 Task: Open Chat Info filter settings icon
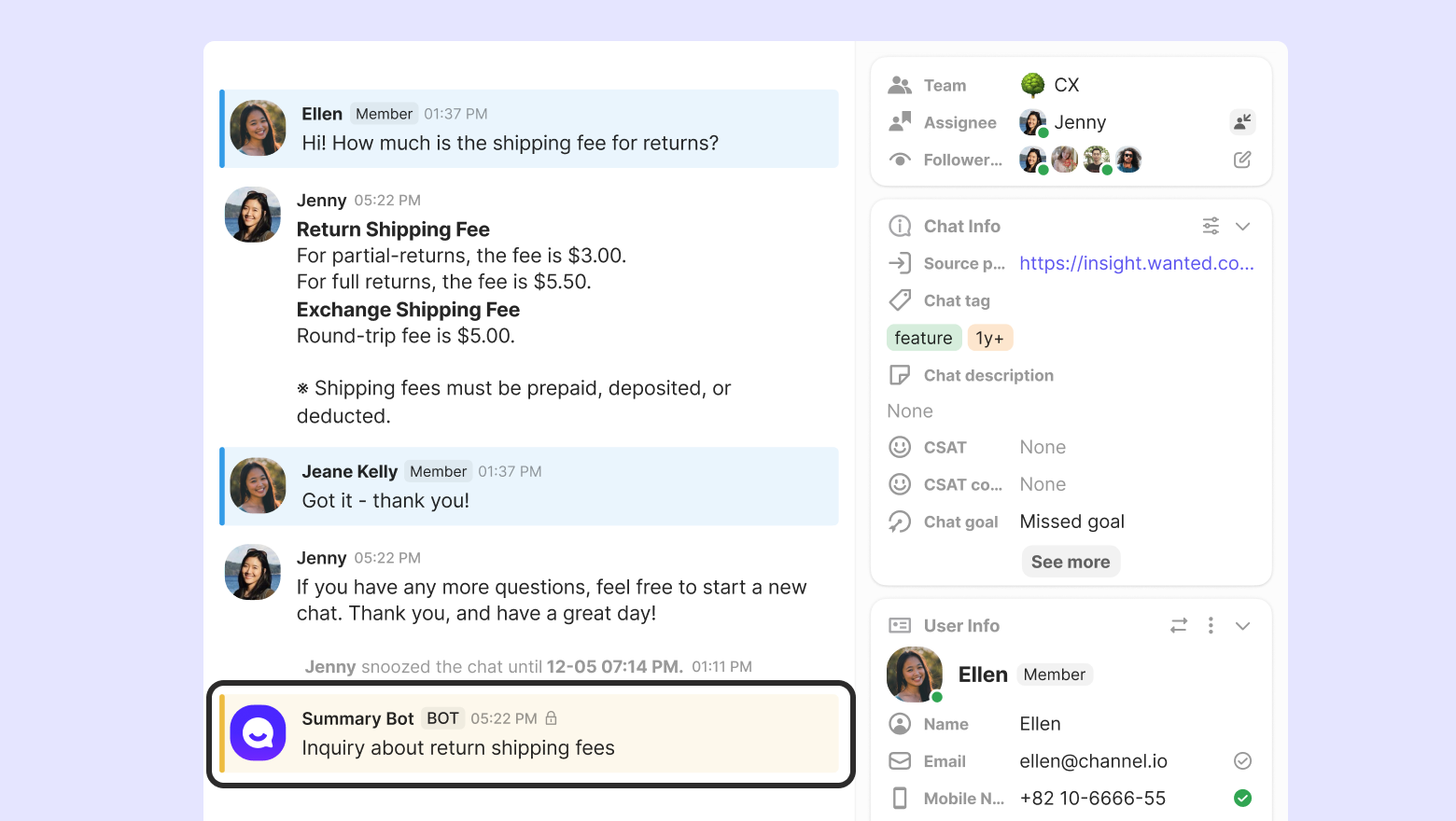coord(1211,226)
